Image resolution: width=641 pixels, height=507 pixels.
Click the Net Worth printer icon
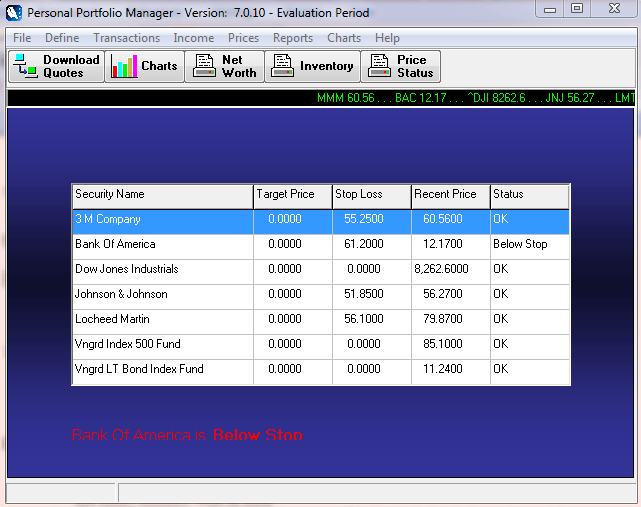click(x=204, y=67)
